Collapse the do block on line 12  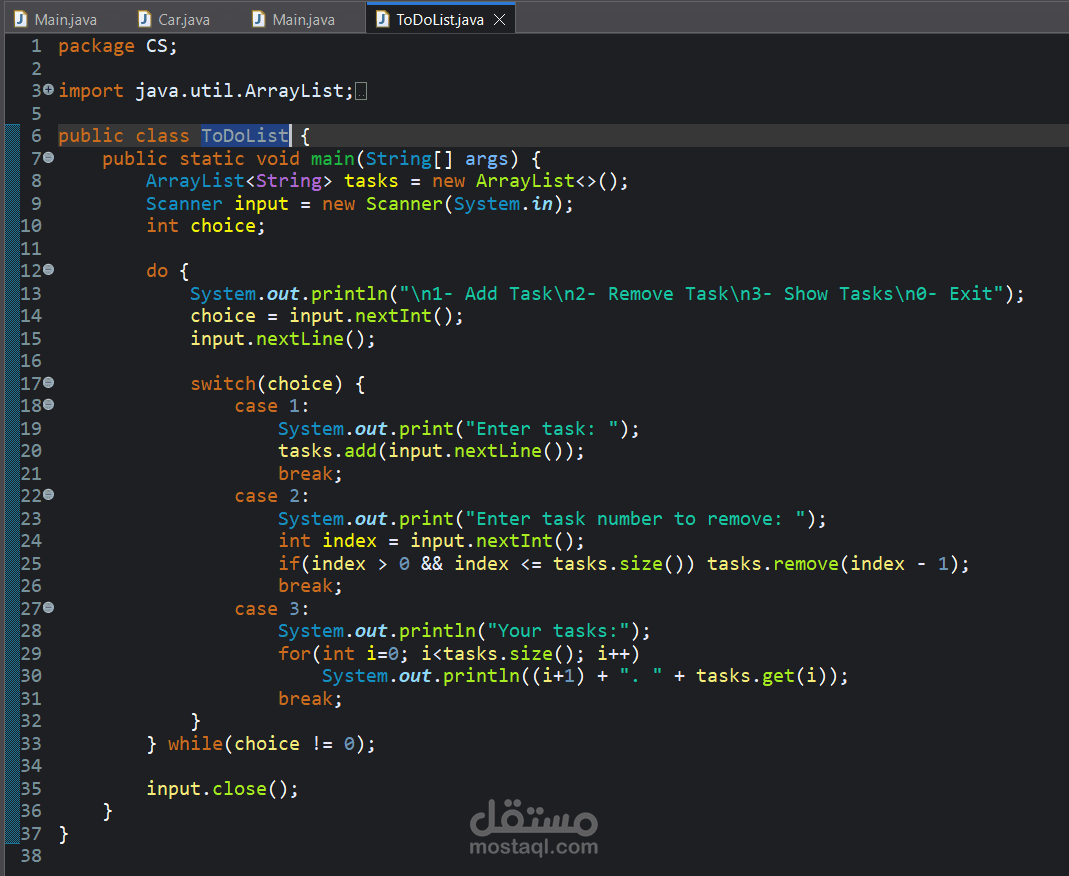click(48, 270)
